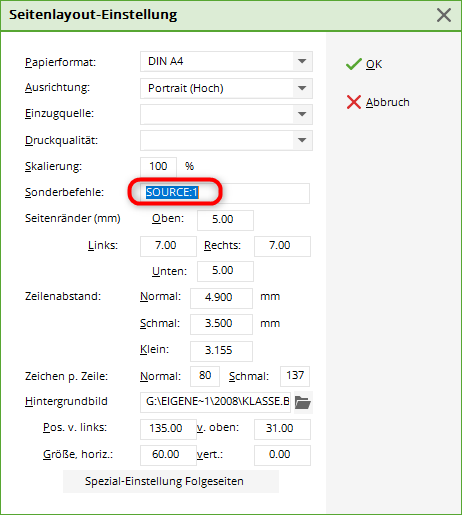Expand the Einzugquelle dropdown
The image size is (462, 515).
(x=302, y=114)
